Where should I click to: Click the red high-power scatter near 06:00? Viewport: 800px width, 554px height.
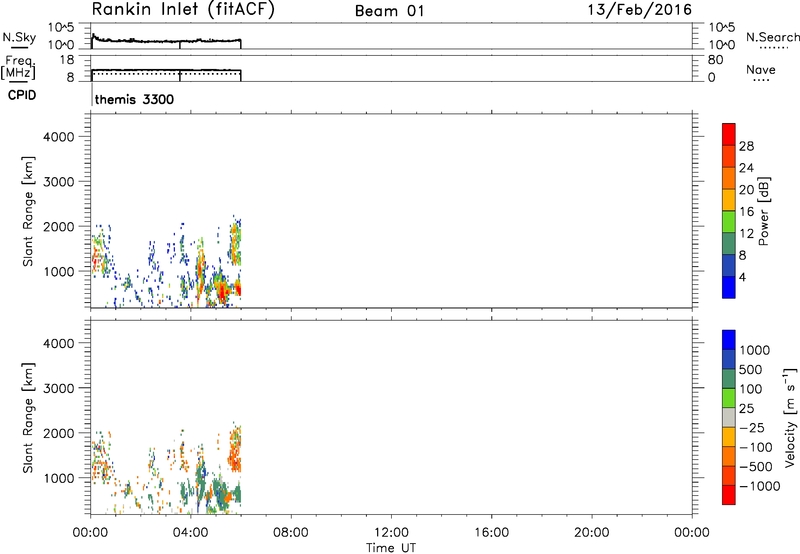(237, 290)
